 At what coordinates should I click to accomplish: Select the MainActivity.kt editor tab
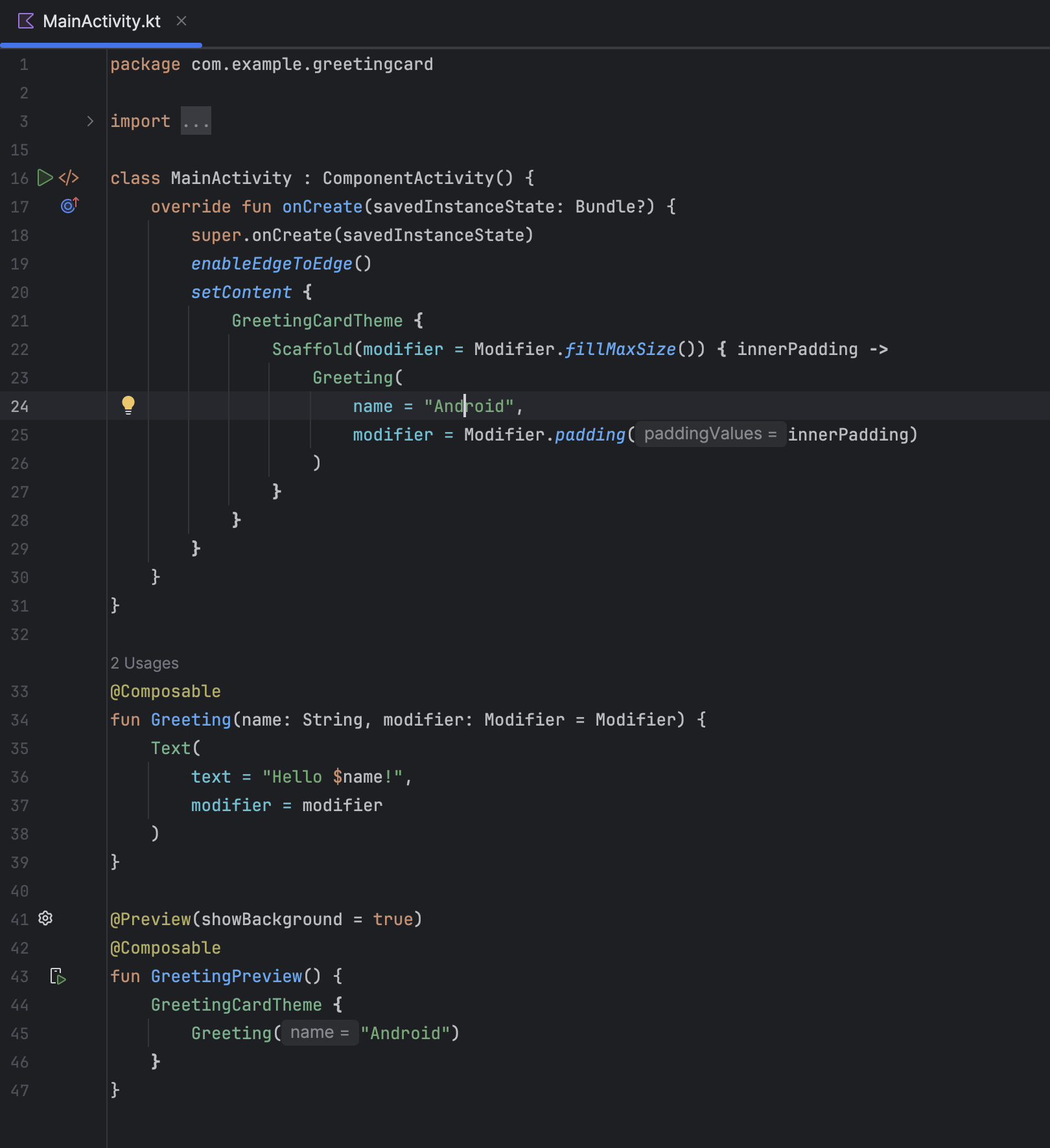(101, 21)
